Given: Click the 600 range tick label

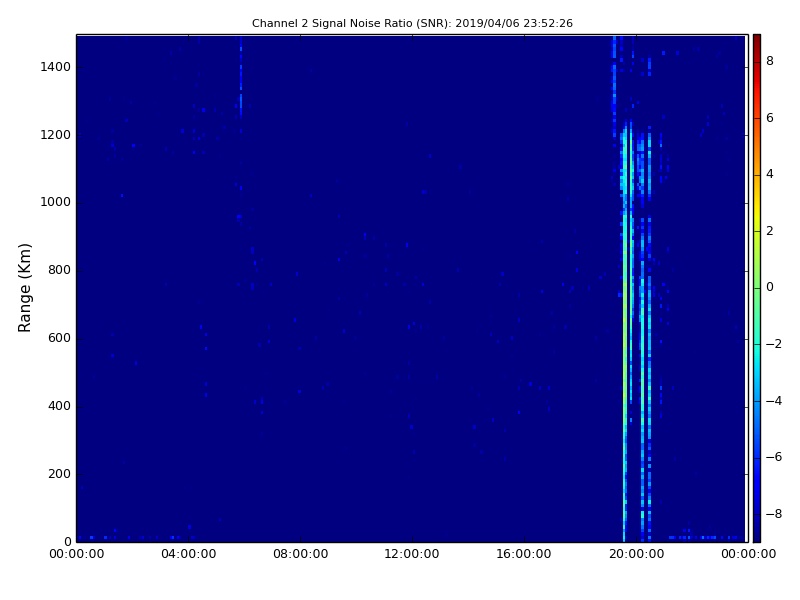Looking at the screenshot, I should [x=59, y=338].
